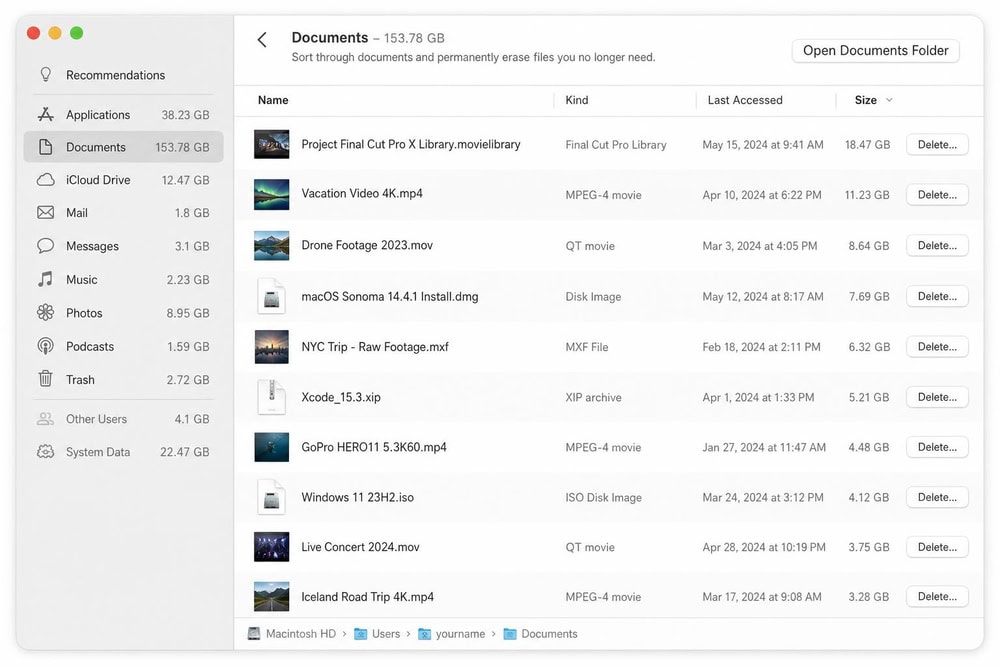Click the Documents folder icon in path bar
The width and height of the screenshot is (1000, 667).
click(x=510, y=634)
